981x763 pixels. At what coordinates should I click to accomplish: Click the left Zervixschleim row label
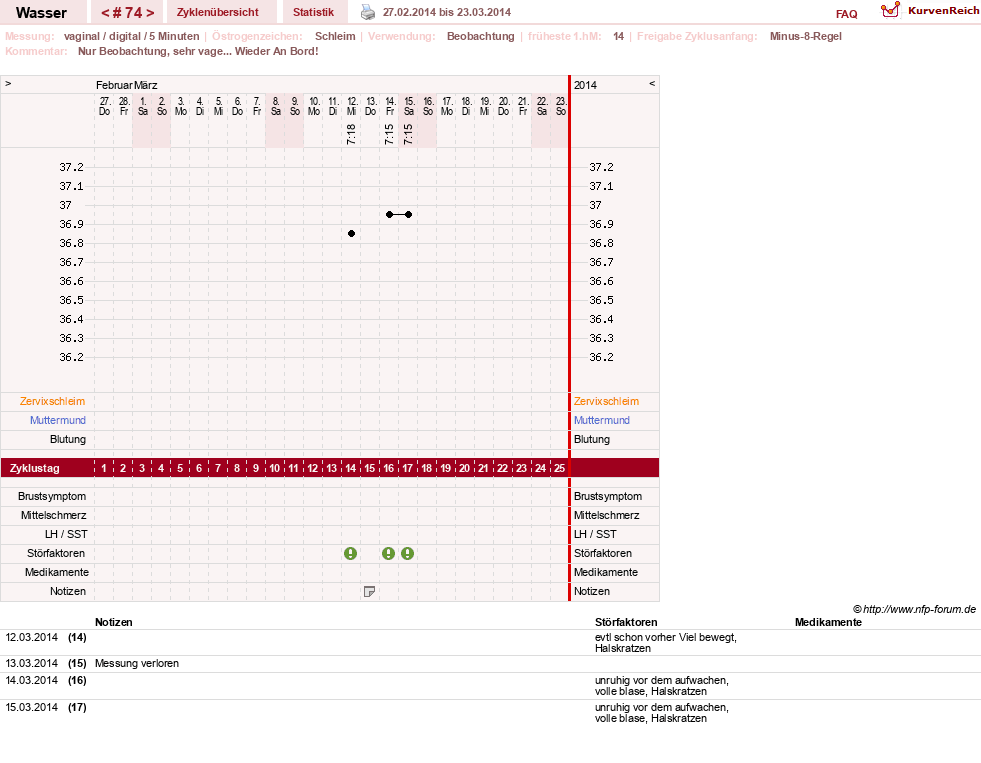pyautogui.click(x=53, y=402)
